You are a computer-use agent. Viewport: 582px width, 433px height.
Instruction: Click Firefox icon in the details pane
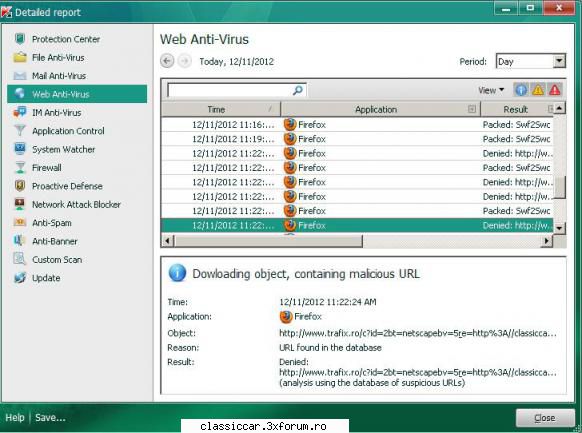(x=286, y=316)
